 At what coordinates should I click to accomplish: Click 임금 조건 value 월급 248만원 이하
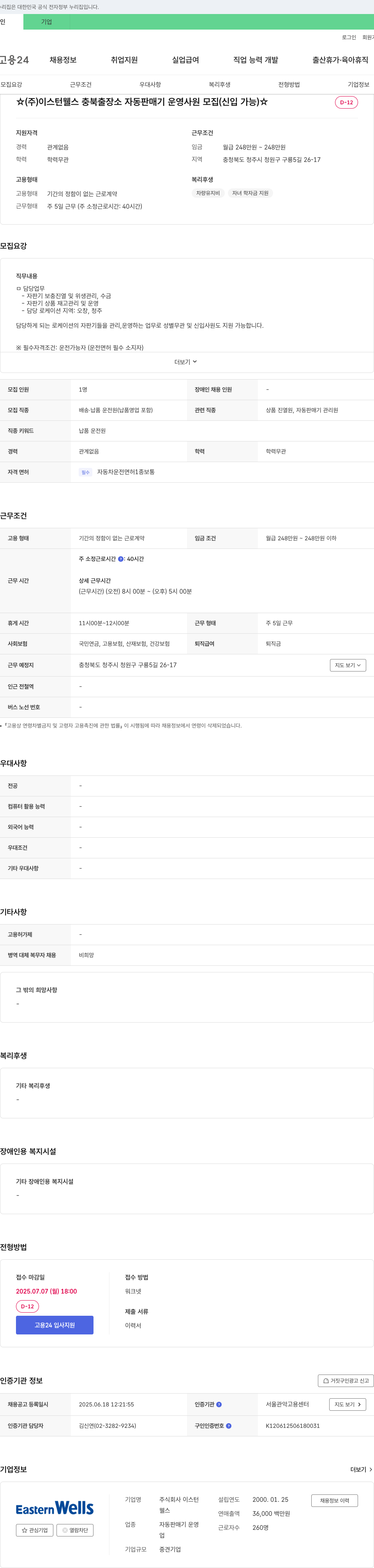[301, 538]
